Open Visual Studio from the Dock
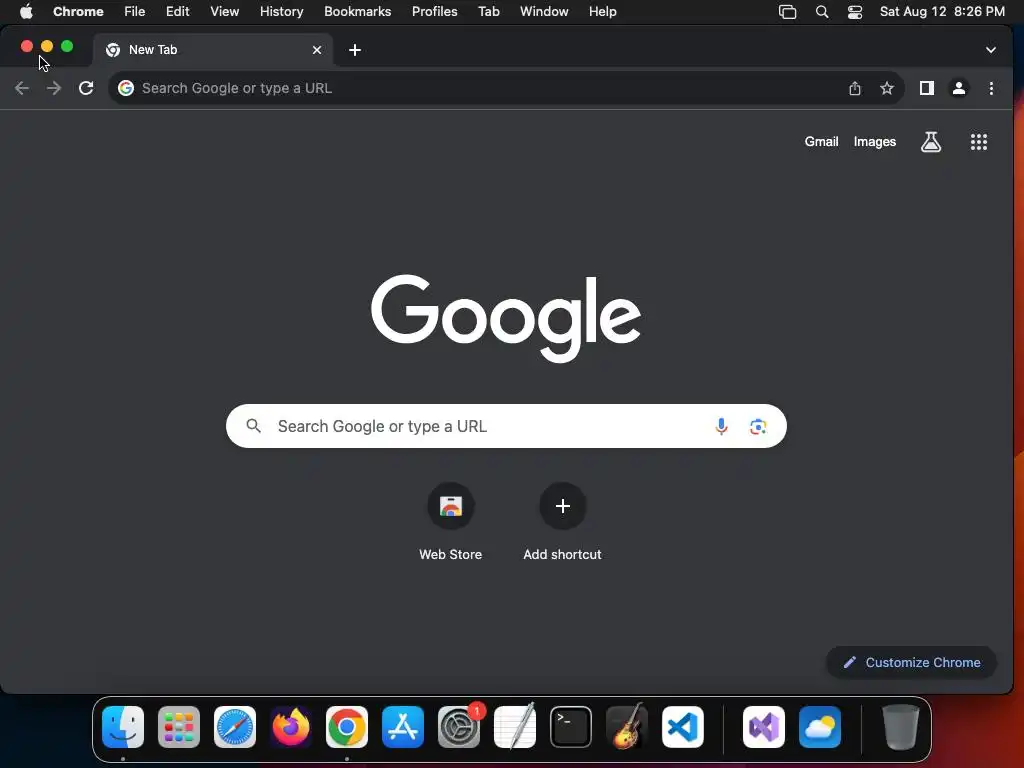 point(764,727)
